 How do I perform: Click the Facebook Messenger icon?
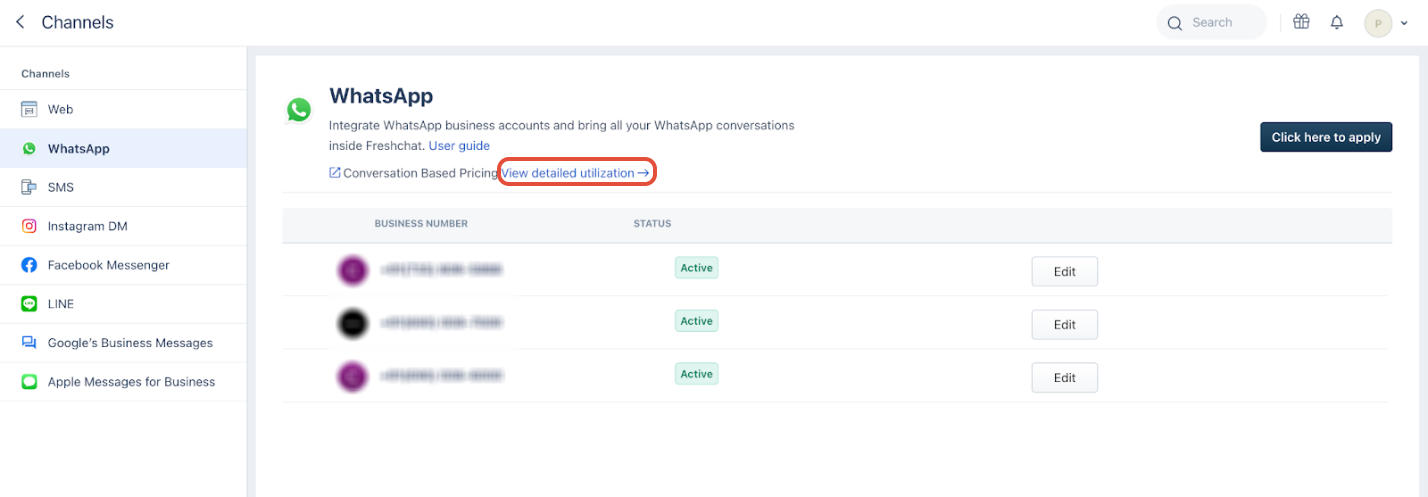(x=29, y=265)
